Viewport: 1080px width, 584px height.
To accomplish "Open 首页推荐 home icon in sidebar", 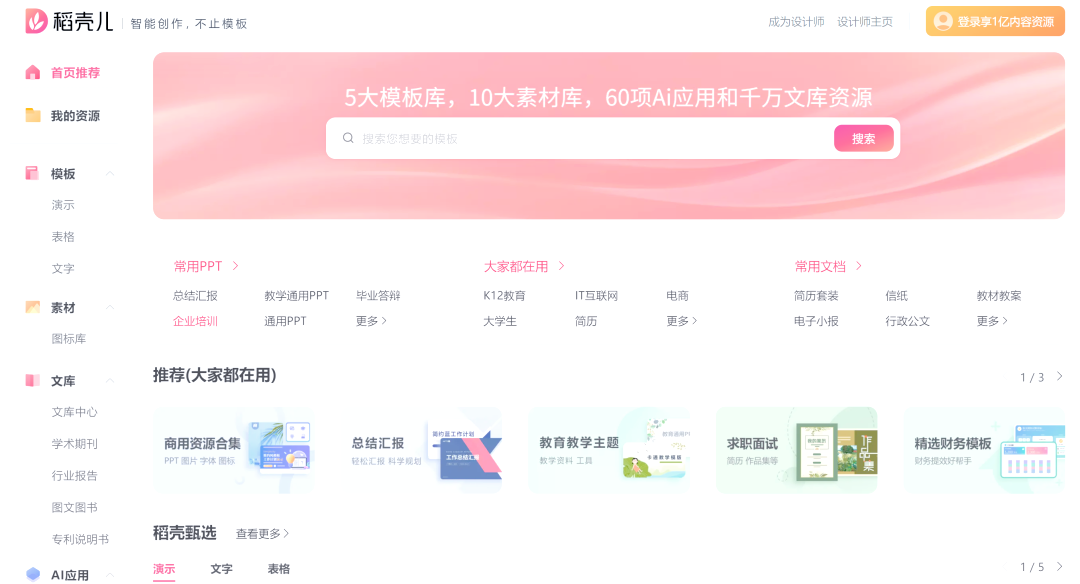I will point(33,73).
